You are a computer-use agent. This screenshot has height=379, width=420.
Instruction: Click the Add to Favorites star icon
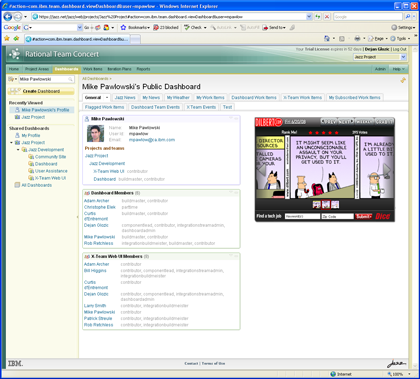[16, 39]
